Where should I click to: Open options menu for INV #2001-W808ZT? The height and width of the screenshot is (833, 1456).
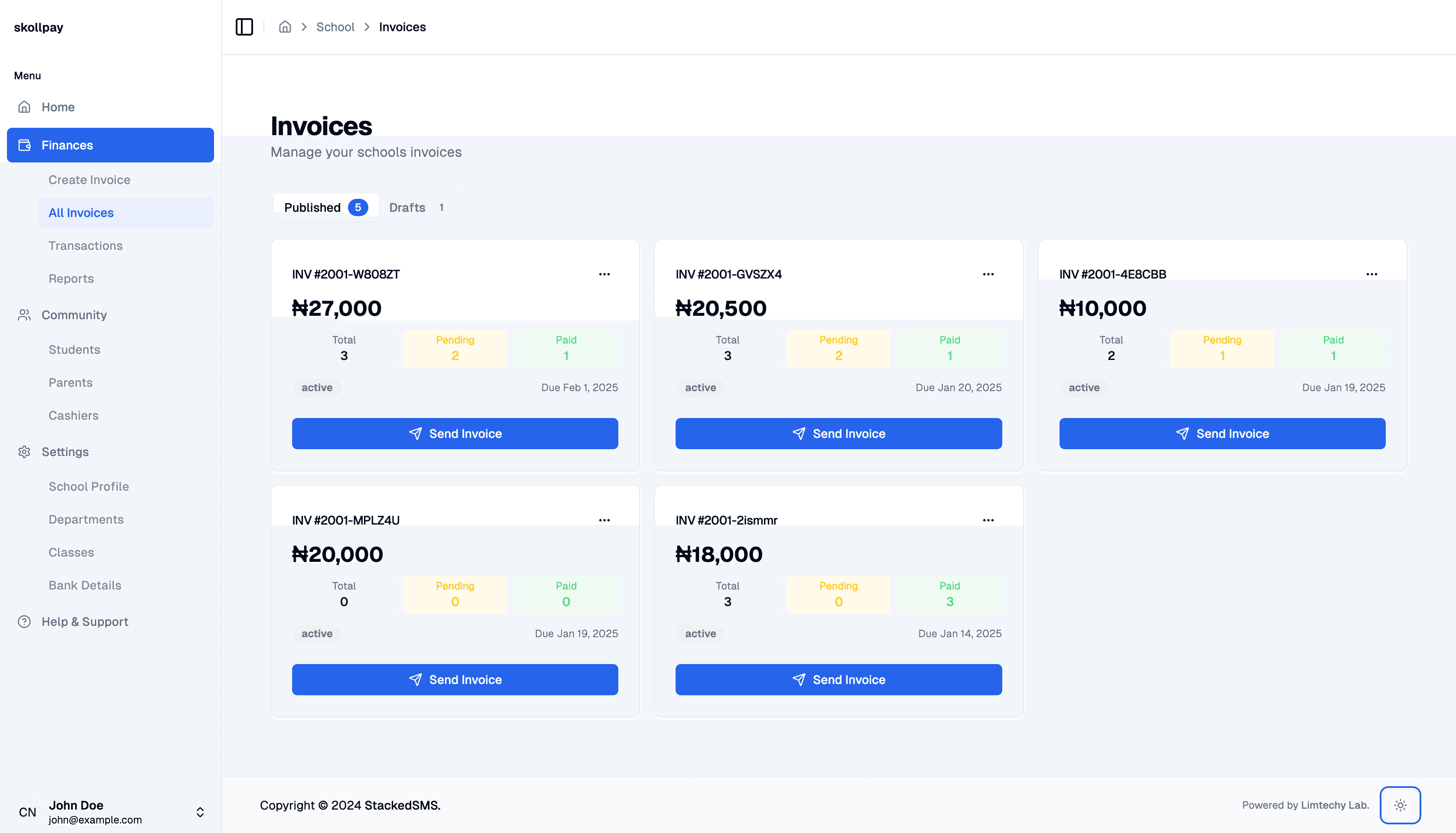(604, 275)
